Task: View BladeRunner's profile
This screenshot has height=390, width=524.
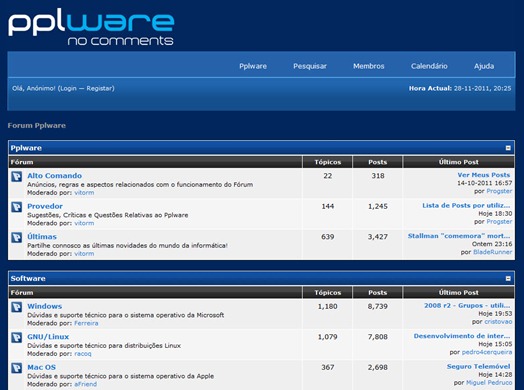Action: [x=493, y=252]
